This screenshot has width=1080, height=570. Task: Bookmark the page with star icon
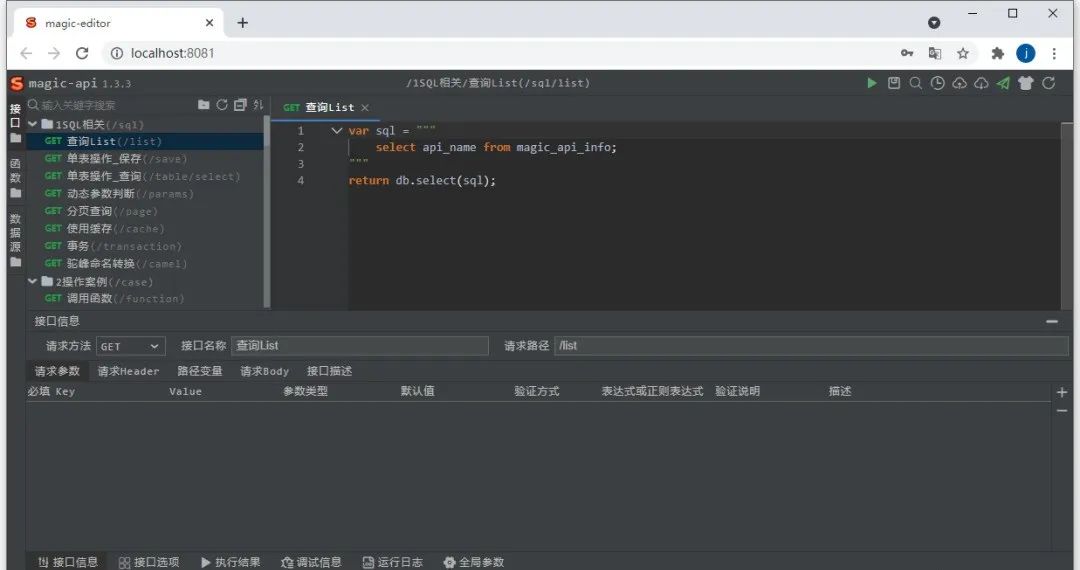[963, 53]
